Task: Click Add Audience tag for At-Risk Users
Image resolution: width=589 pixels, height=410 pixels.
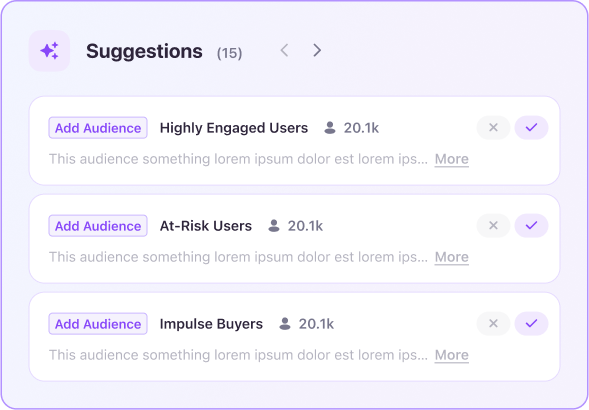Action: point(98,226)
